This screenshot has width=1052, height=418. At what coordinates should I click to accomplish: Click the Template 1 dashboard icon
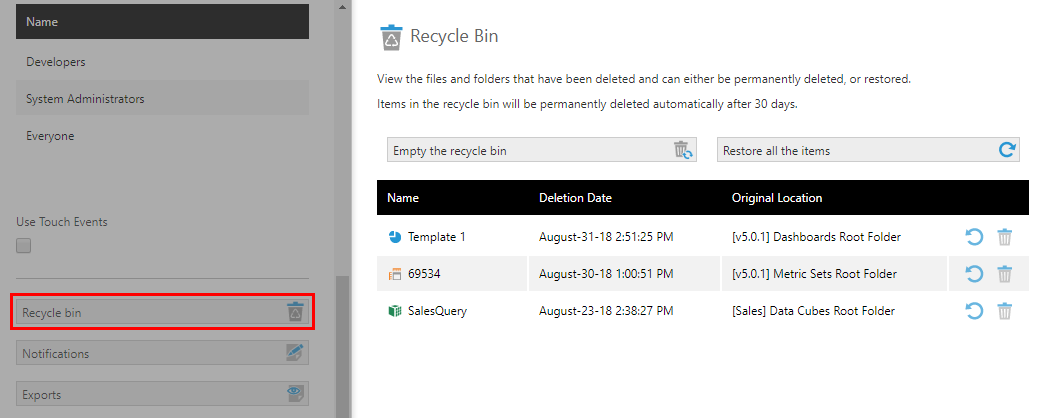(x=394, y=237)
